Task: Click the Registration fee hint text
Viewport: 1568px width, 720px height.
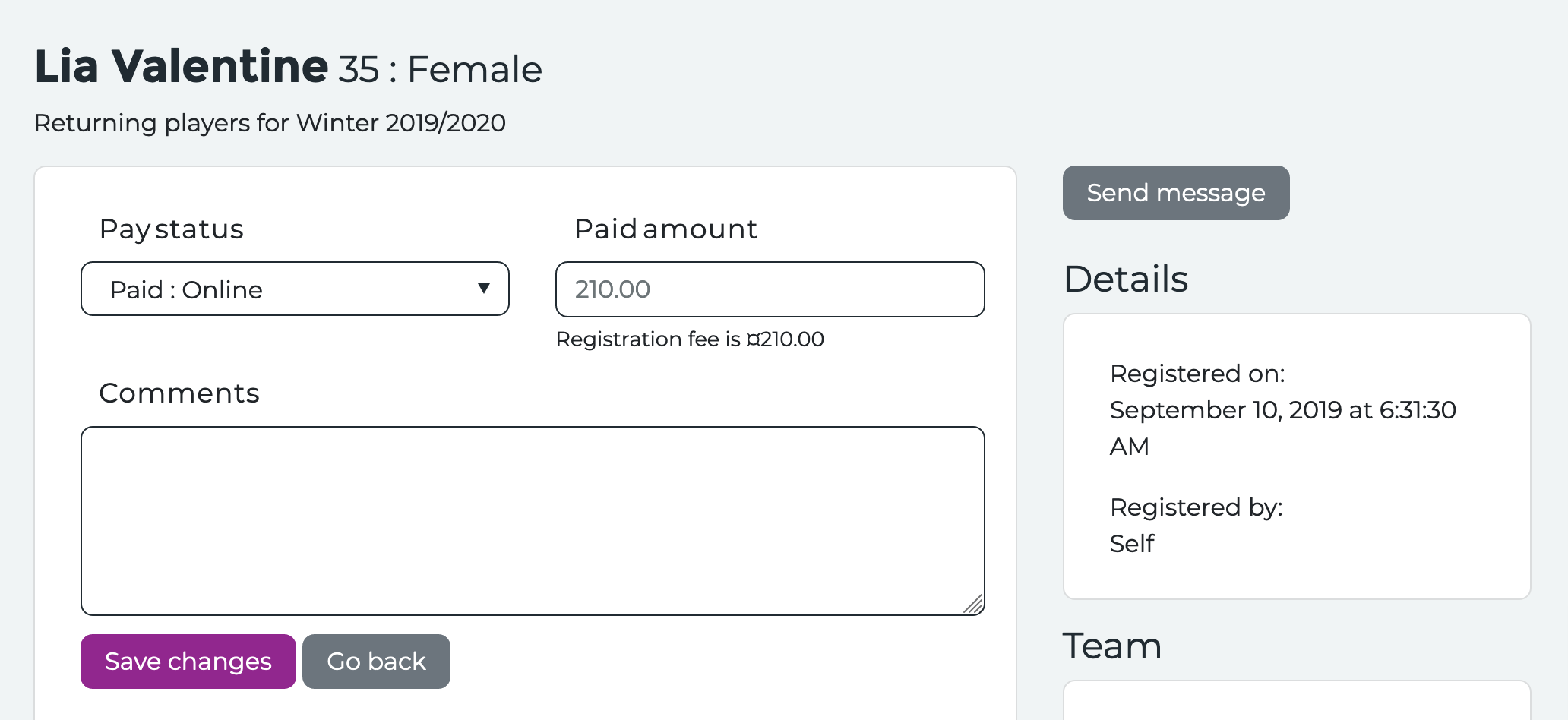Action: [690, 339]
